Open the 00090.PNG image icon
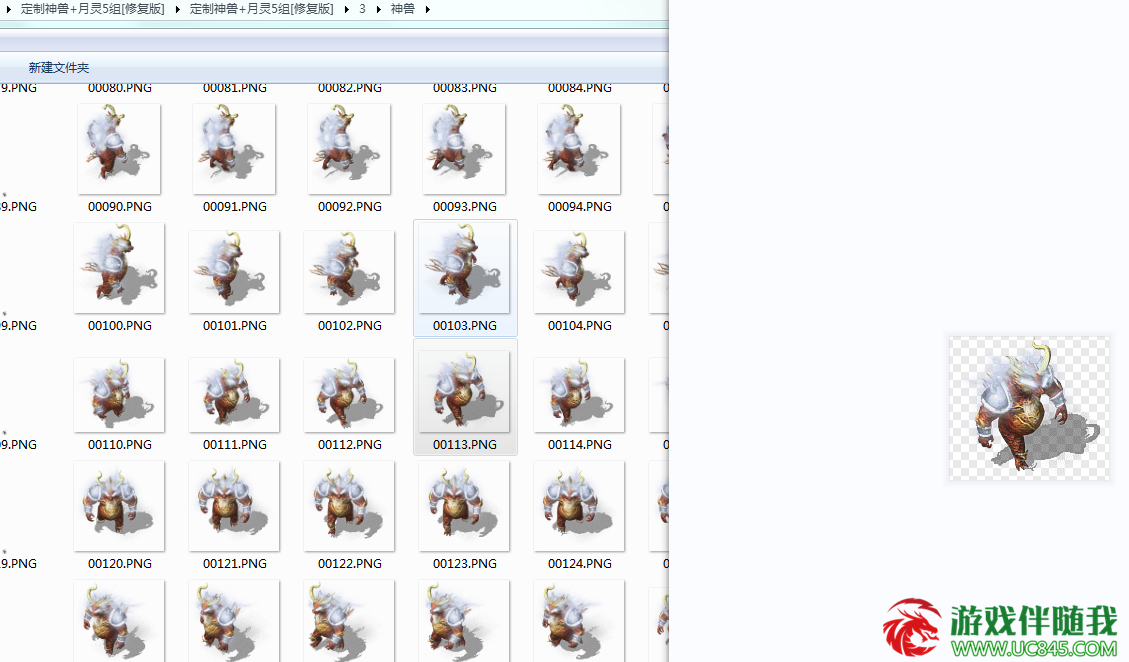 [x=119, y=149]
